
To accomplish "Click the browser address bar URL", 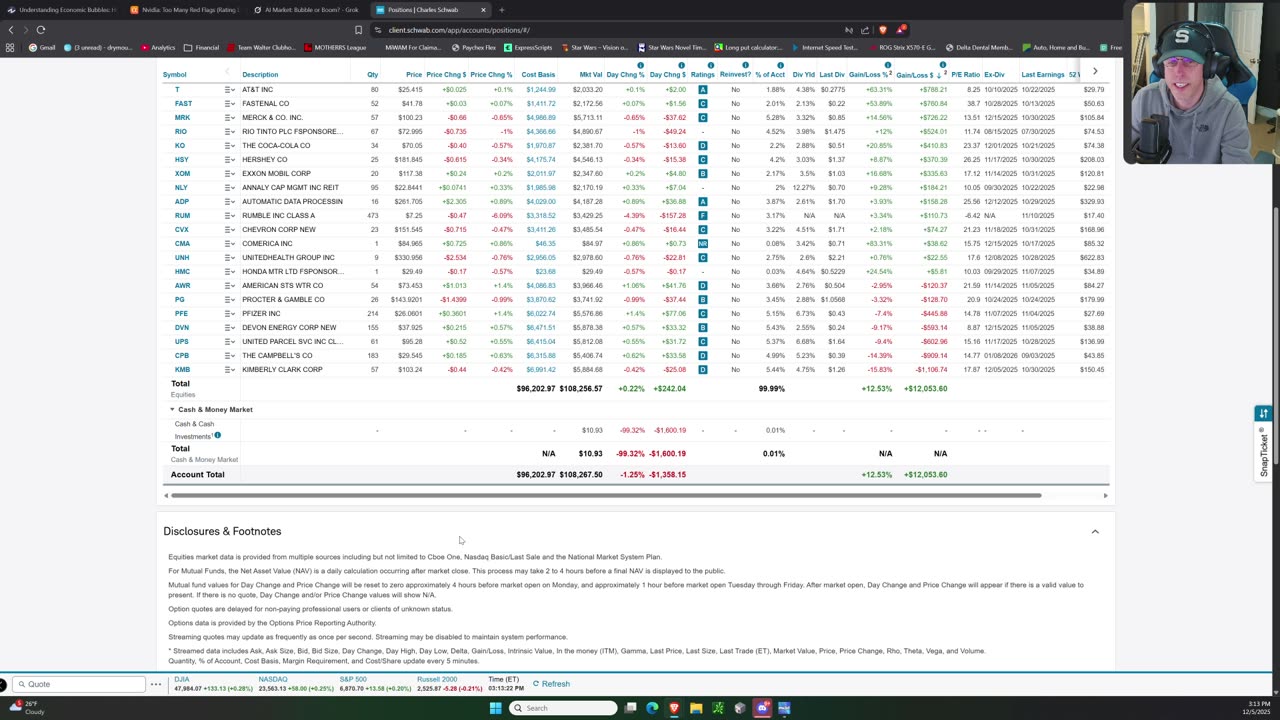I will point(459,30).
